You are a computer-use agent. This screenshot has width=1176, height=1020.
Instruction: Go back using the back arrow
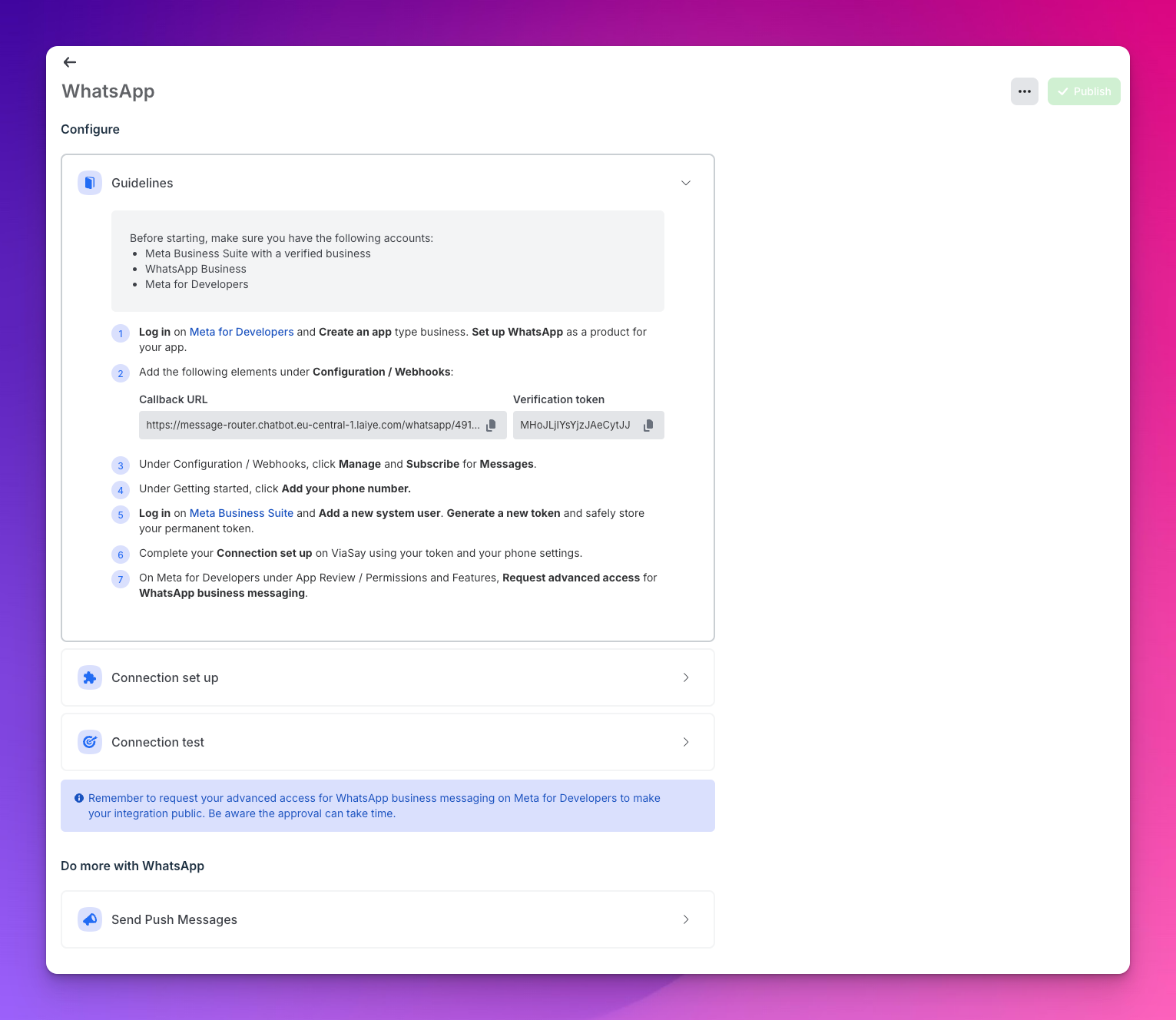click(x=70, y=62)
